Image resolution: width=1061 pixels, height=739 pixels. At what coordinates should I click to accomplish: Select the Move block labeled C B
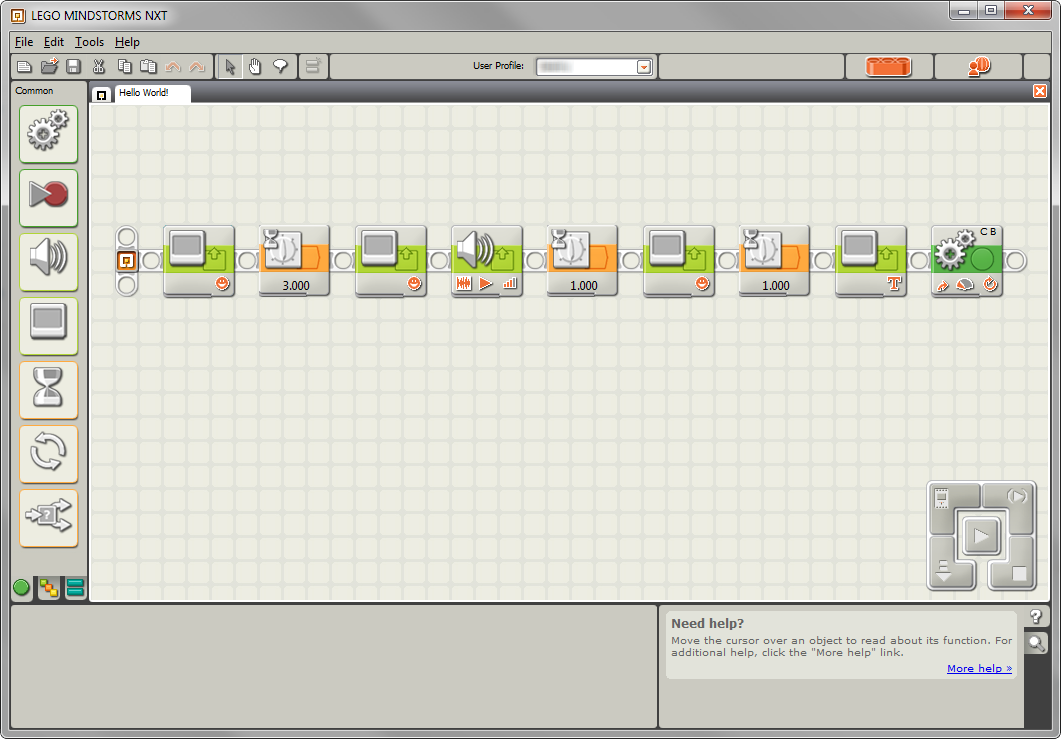coord(967,261)
